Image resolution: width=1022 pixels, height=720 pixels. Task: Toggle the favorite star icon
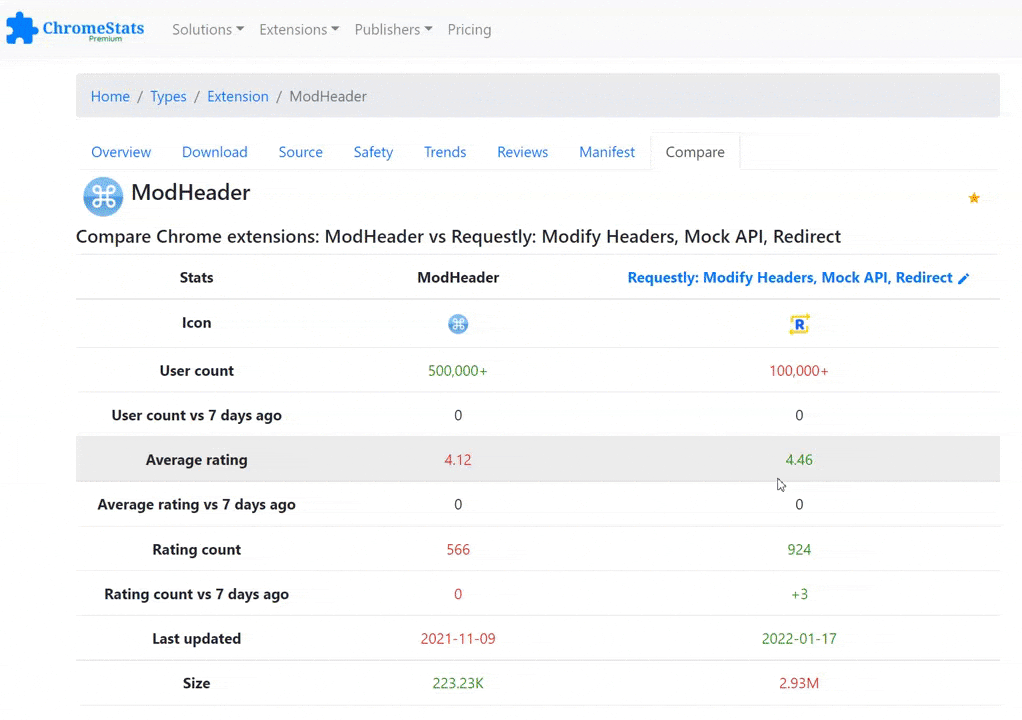(x=974, y=197)
